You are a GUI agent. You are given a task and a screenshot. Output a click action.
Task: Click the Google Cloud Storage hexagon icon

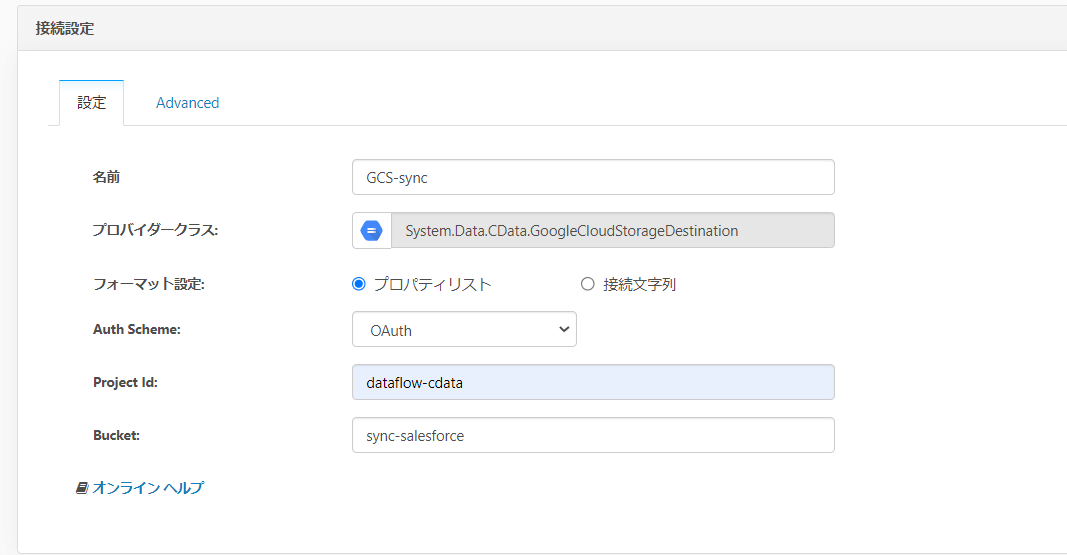click(x=371, y=230)
